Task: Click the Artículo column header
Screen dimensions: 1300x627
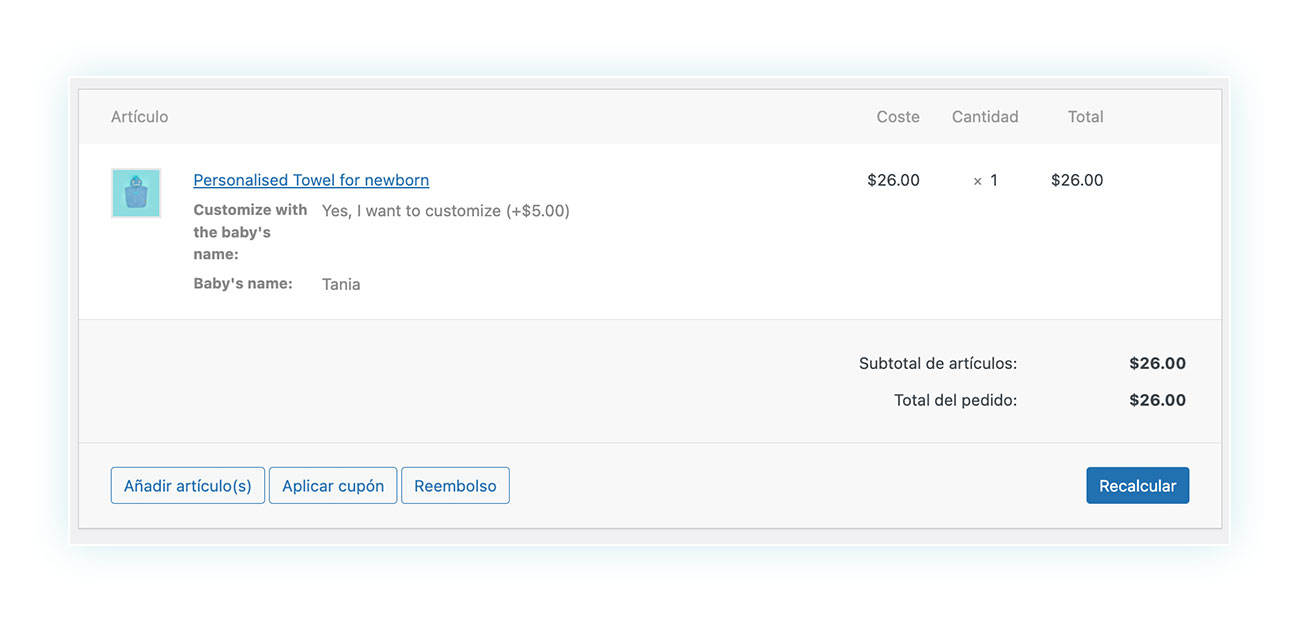Action: [x=140, y=117]
